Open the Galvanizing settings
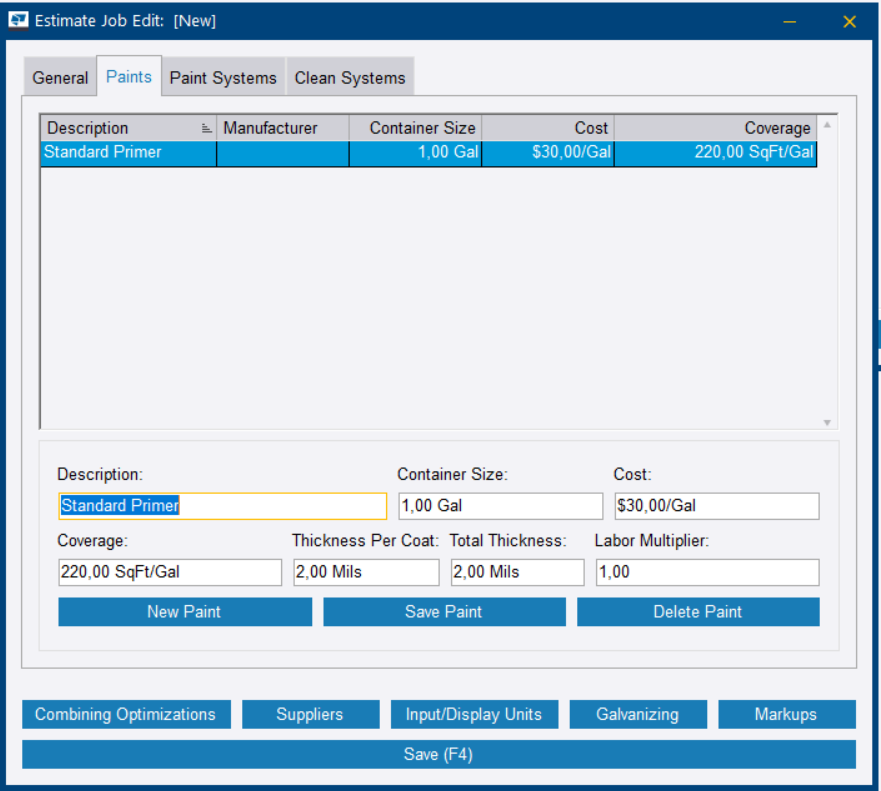This screenshot has height=791, width=881. pos(638,714)
